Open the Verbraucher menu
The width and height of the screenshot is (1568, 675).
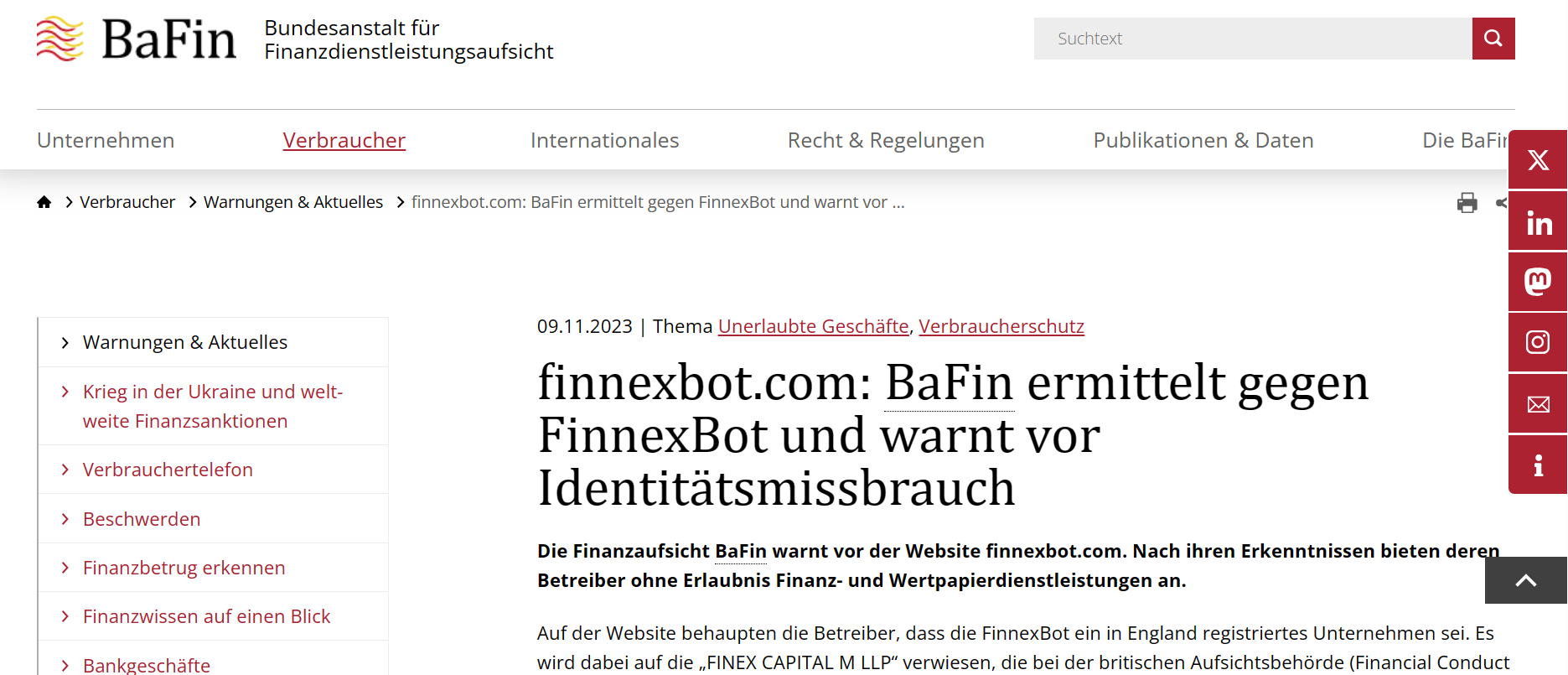click(344, 140)
